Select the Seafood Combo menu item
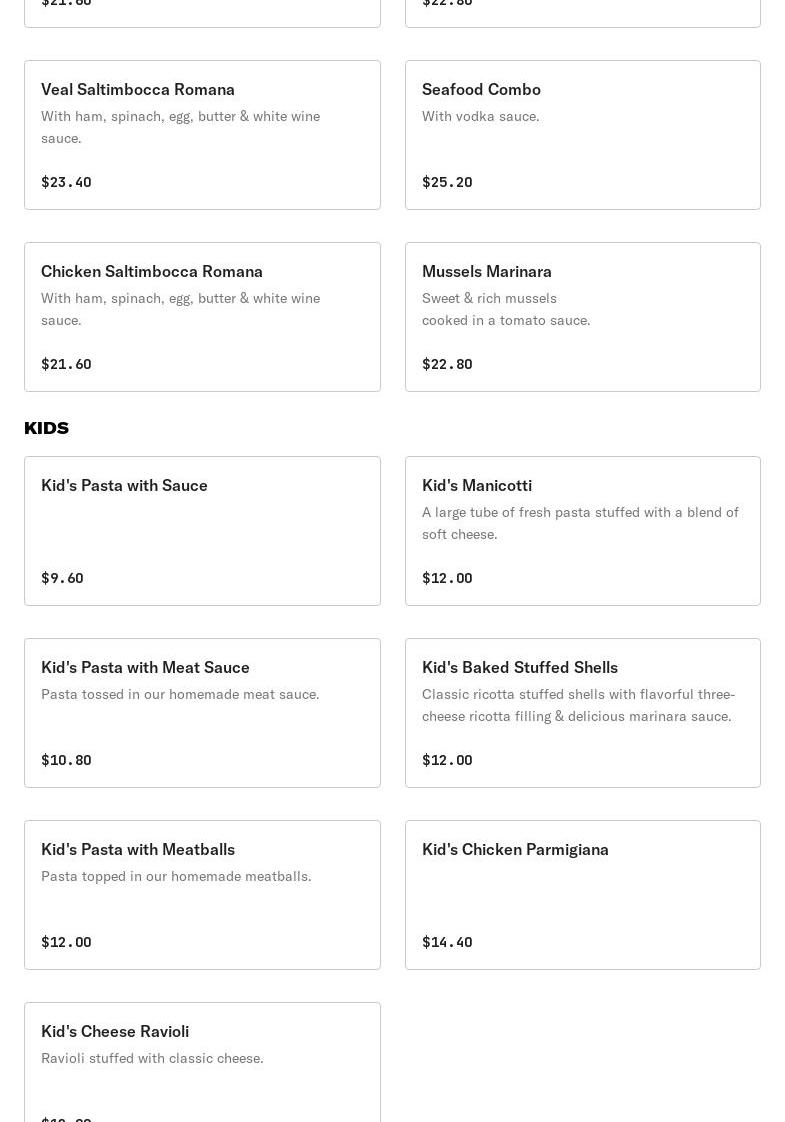 (582, 135)
